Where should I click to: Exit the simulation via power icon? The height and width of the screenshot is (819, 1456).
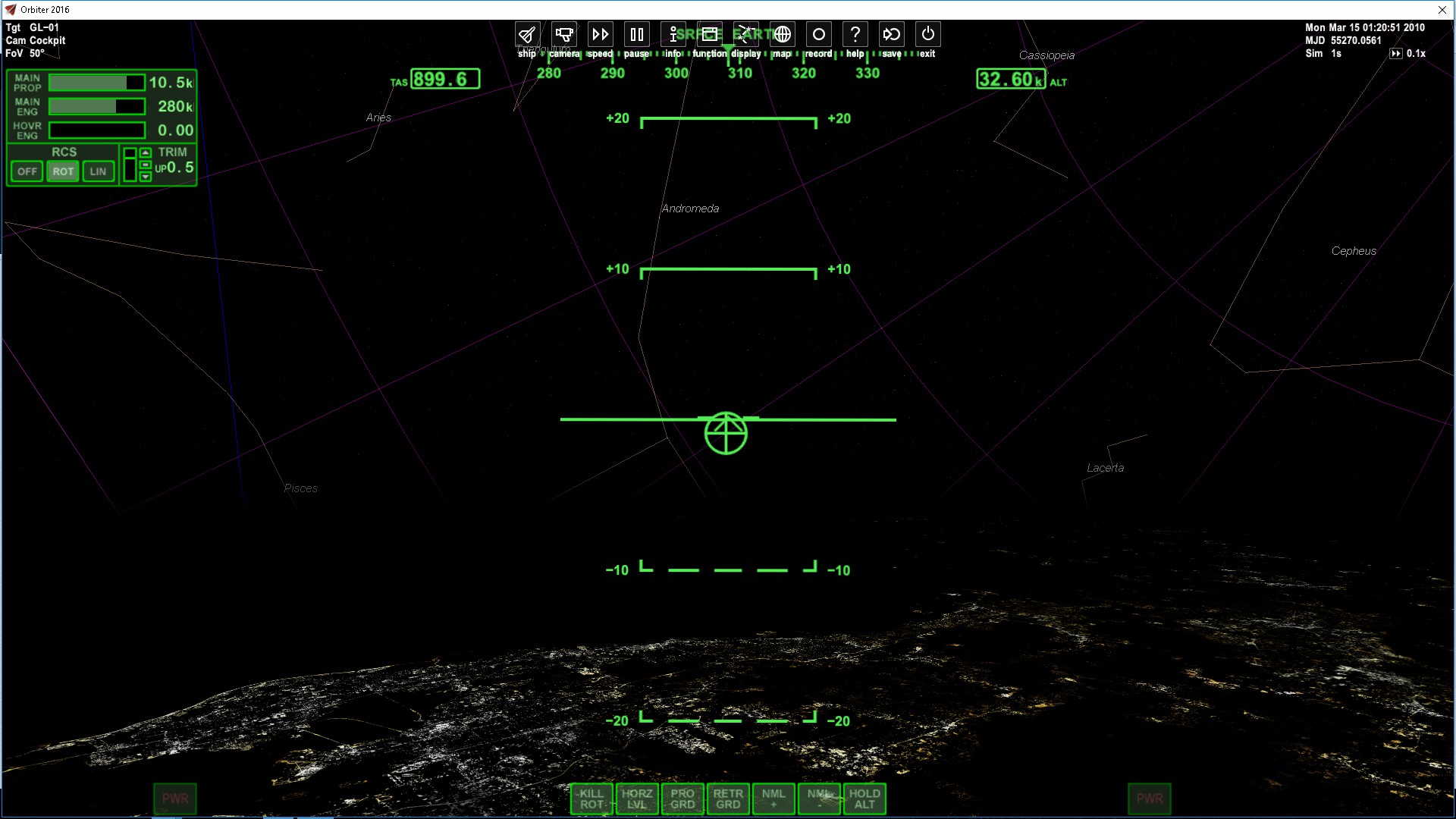click(927, 35)
